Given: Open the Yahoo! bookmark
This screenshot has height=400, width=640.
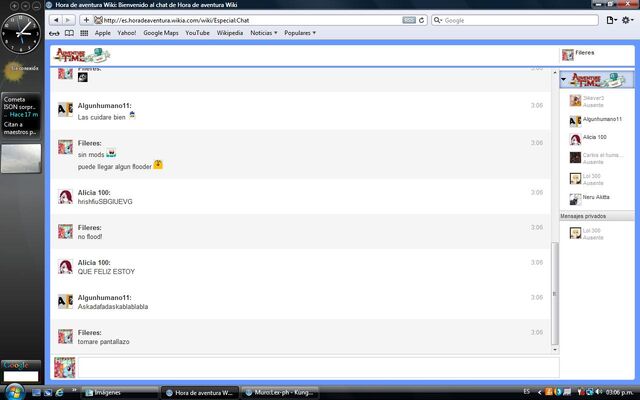Looking at the screenshot, I should pyautogui.click(x=127, y=33).
